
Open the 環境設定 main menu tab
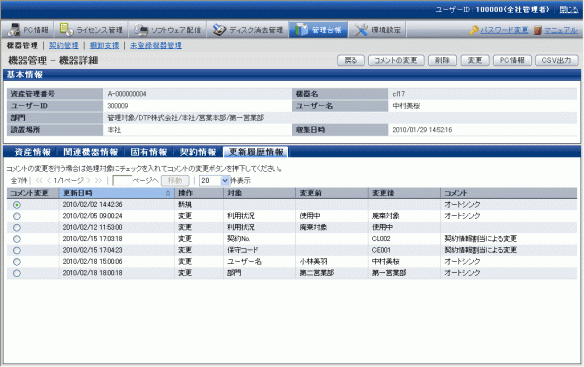(377, 30)
